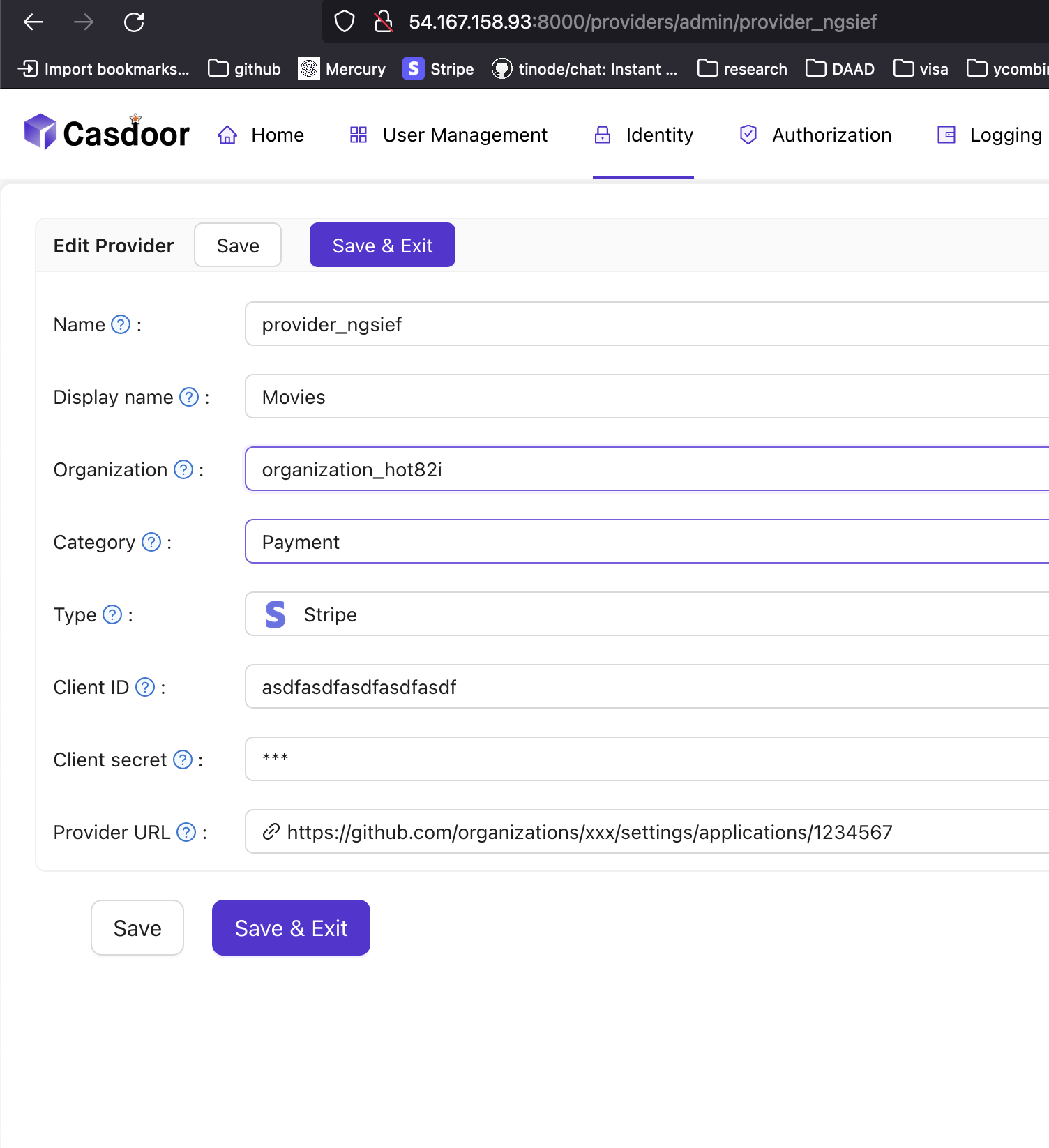1049x1148 pixels.
Task: Click the top Save & Exit button
Action: coord(382,245)
